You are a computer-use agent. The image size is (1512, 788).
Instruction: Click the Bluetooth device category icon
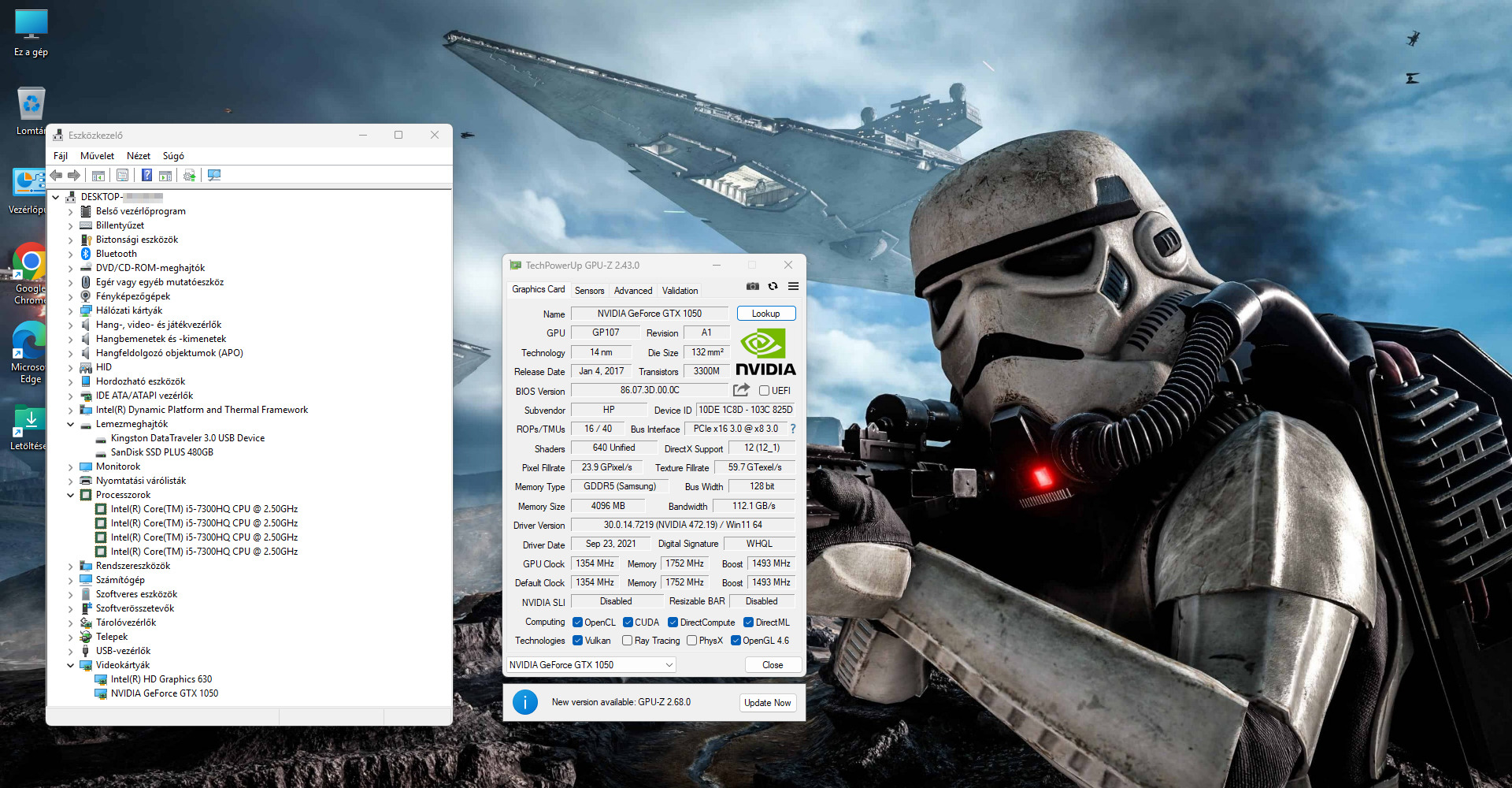click(x=86, y=254)
